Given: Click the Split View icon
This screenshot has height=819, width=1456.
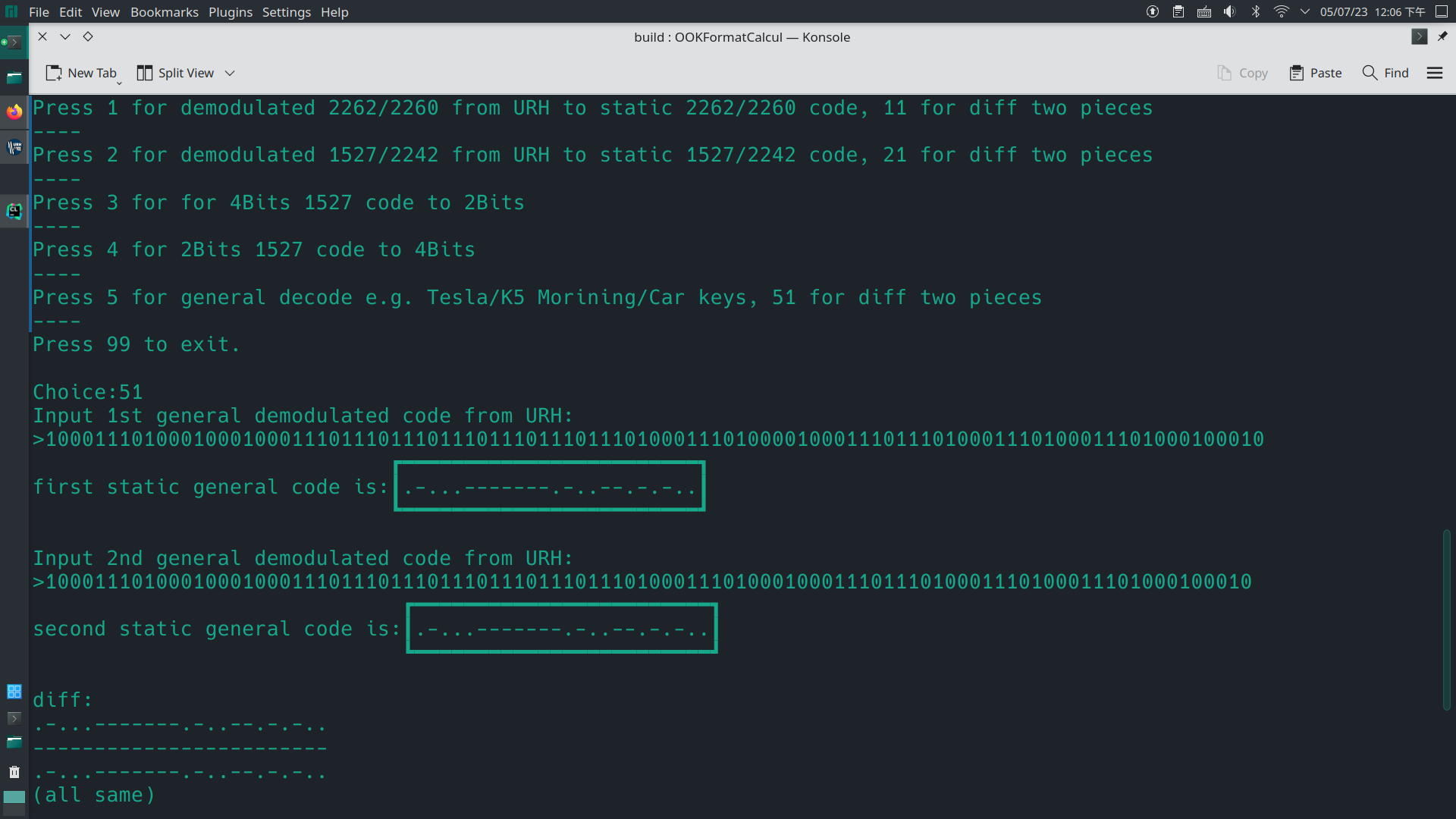Looking at the screenshot, I should (144, 73).
